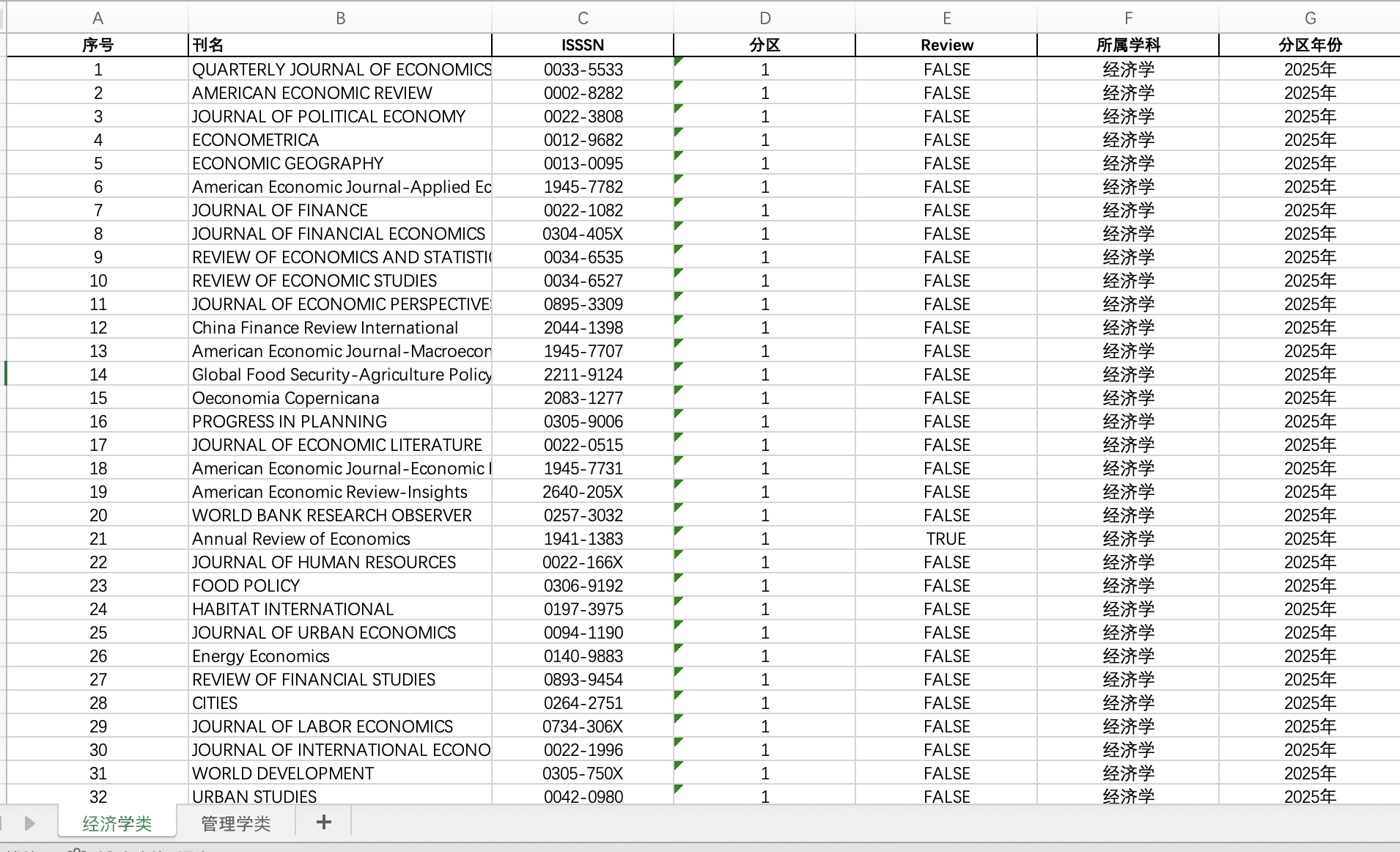Image resolution: width=1400 pixels, height=852 pixels.
Task: Select column E header
Action: 946,18
